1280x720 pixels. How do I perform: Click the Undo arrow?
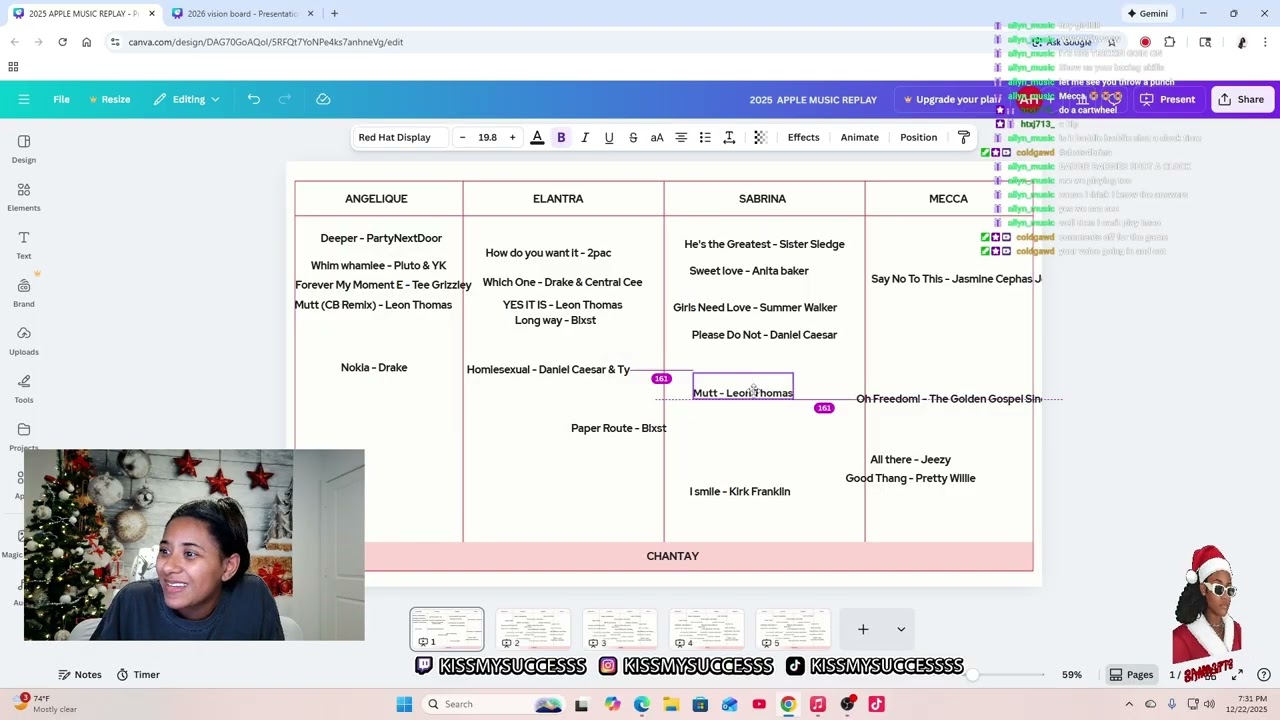(x=254, y=99)
